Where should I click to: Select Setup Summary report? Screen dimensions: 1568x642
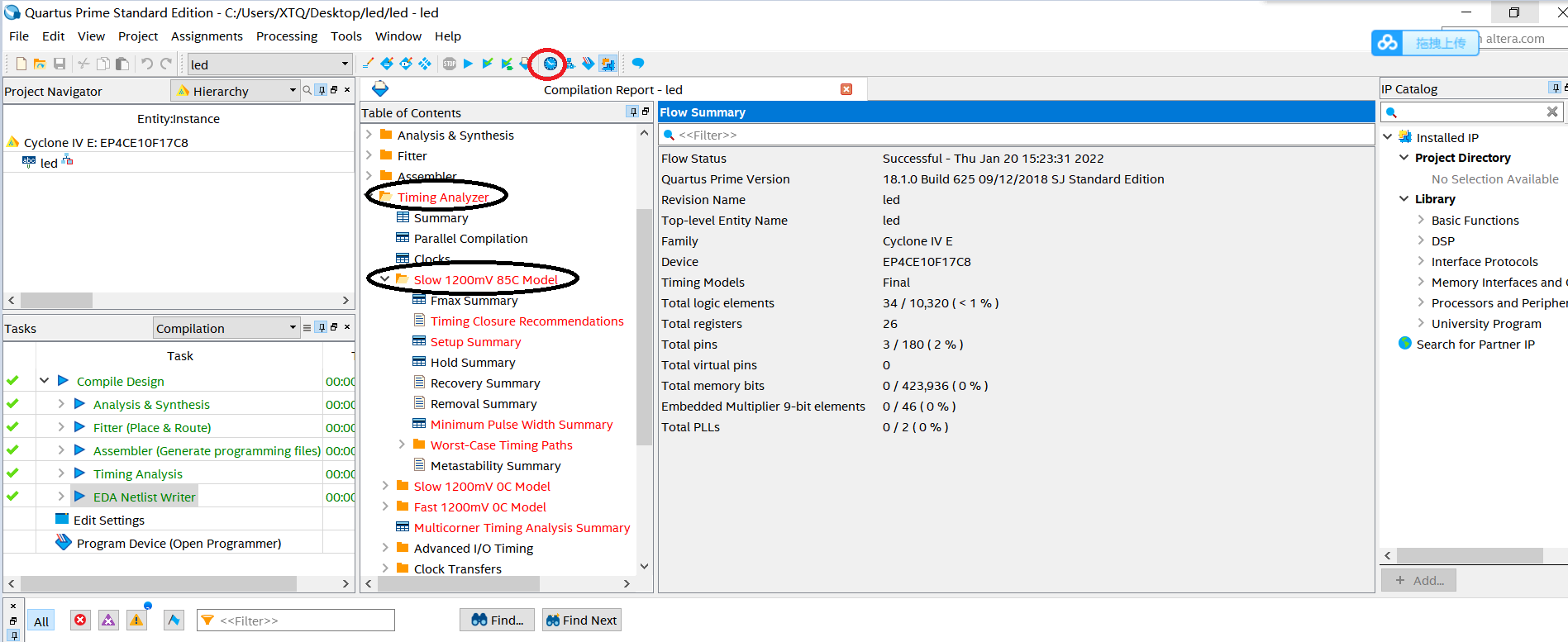(475, 341)
